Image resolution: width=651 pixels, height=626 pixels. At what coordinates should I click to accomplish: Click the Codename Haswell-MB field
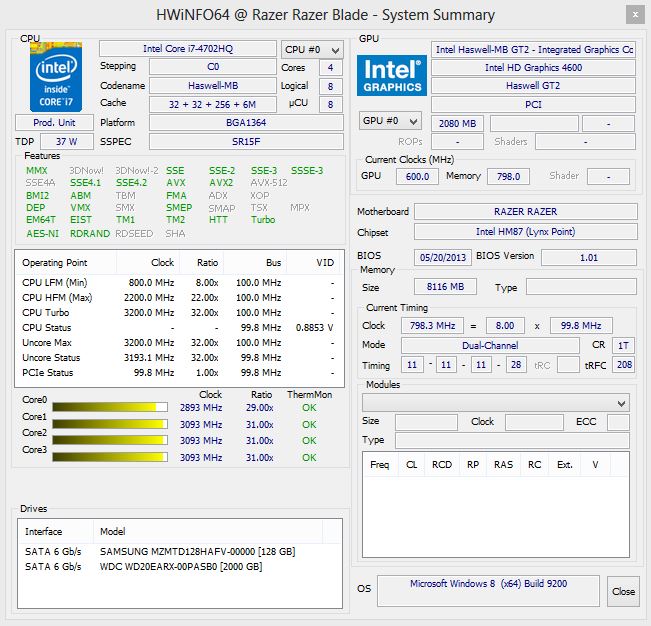pos(213,86)
